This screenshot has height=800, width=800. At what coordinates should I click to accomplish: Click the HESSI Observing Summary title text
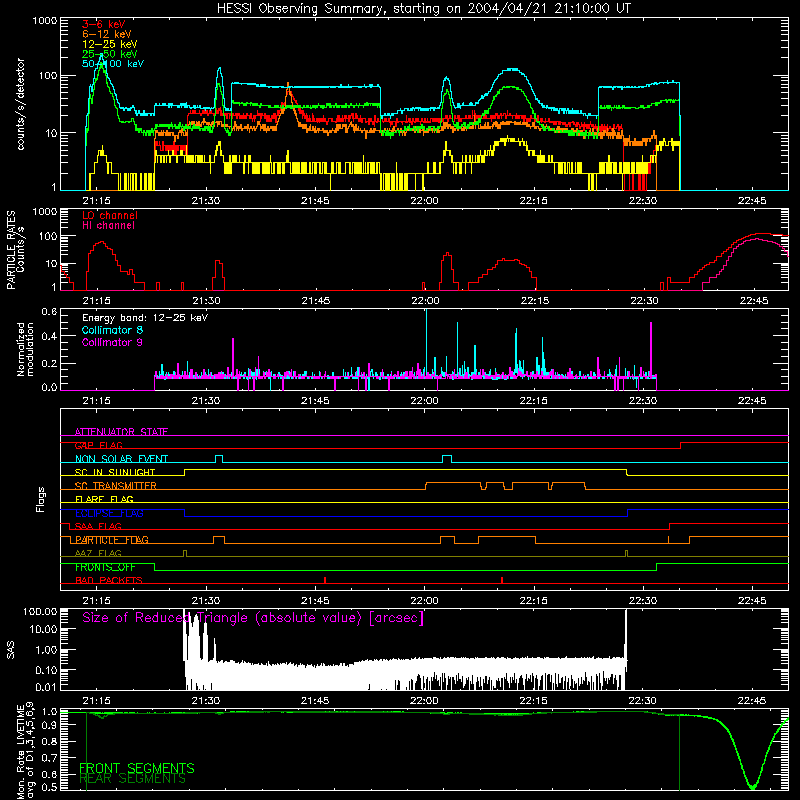[423, 9]
